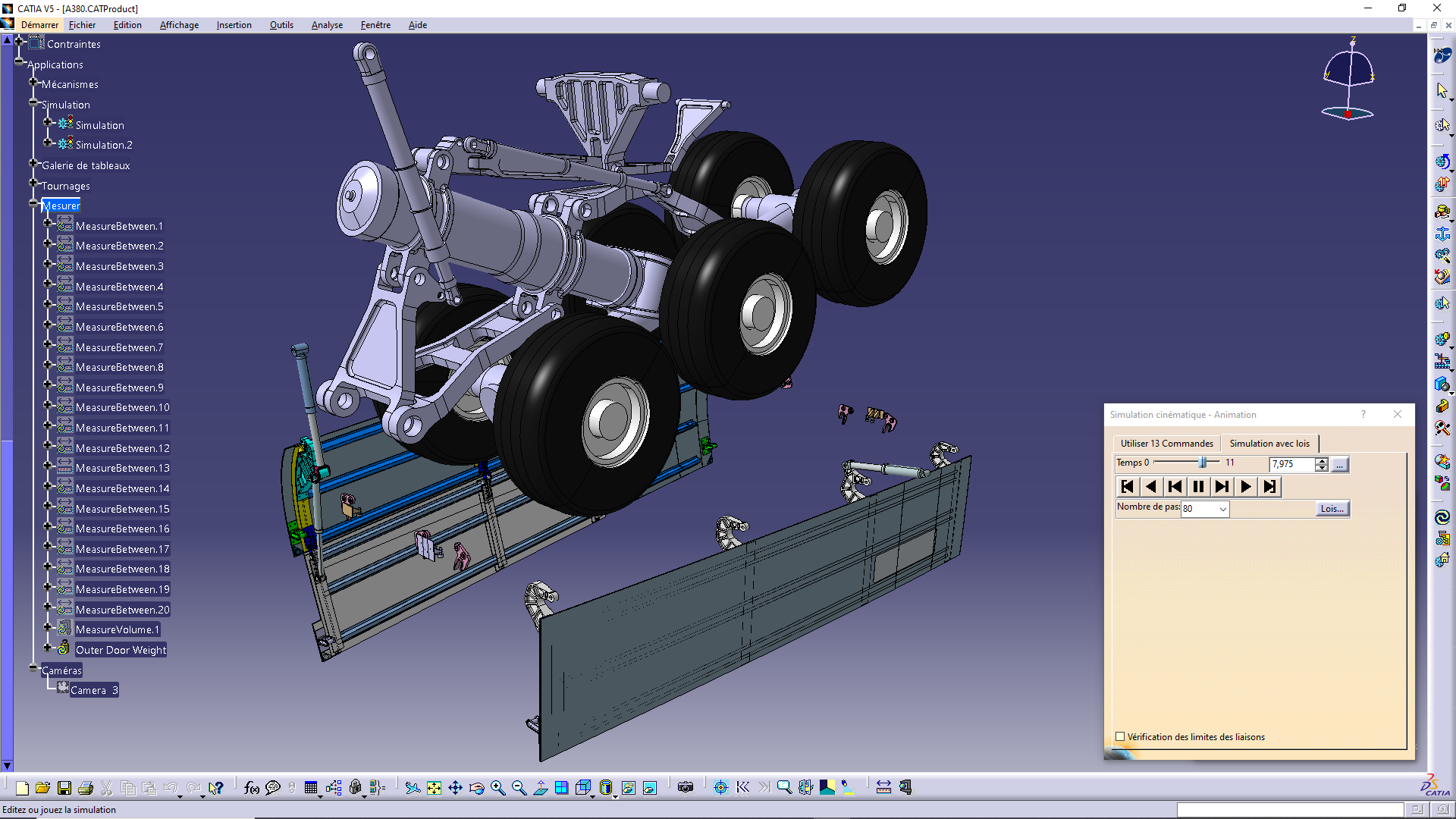Collapse the Mesurer tree node

(x=33, y=203)
